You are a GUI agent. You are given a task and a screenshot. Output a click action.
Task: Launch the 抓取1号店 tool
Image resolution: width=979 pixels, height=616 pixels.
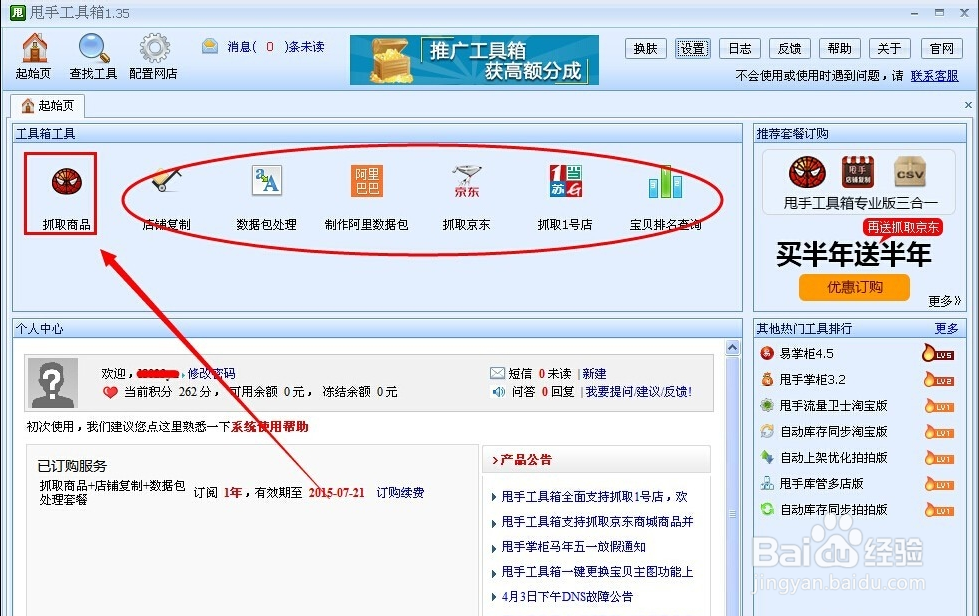point(565,197)
